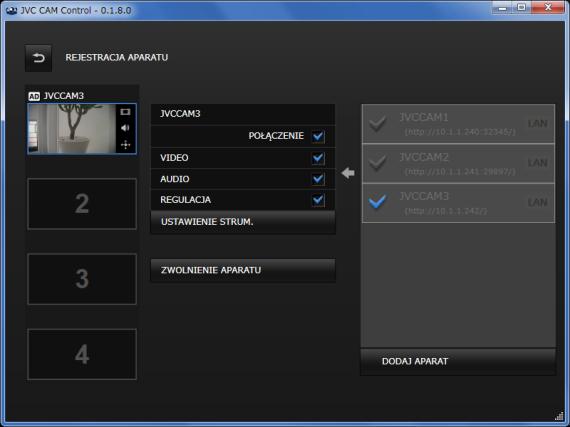Minimize the JVC CAM Control window
This screenshot has height=427, width=570.
[x=503, y=8]
